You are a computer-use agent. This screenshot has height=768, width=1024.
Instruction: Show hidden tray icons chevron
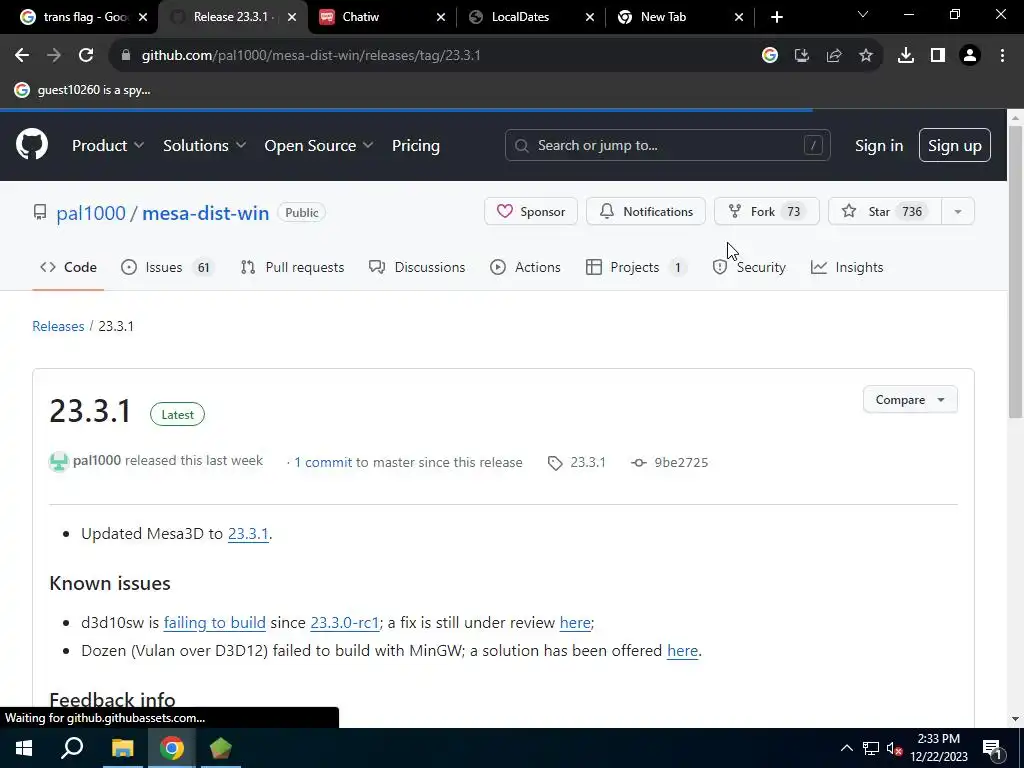pyautogui.click(x=846, y=748)
